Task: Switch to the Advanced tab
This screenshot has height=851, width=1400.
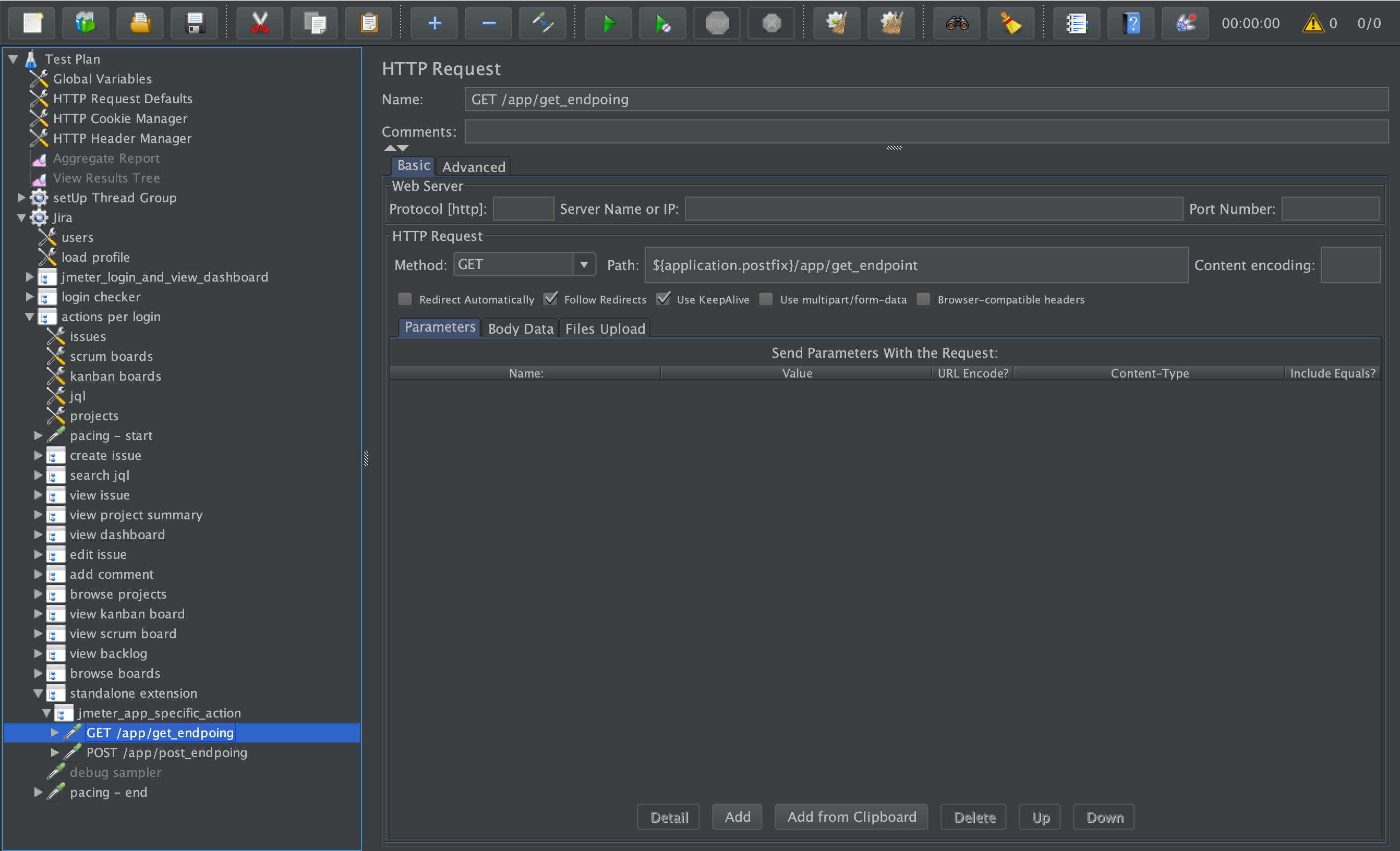Action: (473, 166)
